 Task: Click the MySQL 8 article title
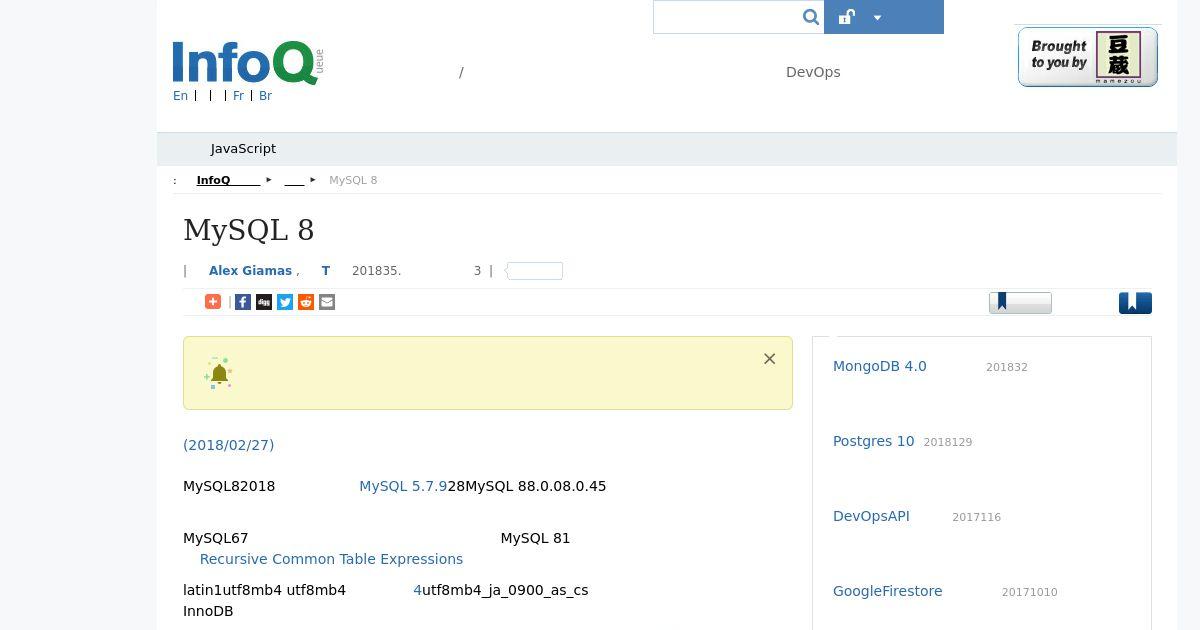249,230
